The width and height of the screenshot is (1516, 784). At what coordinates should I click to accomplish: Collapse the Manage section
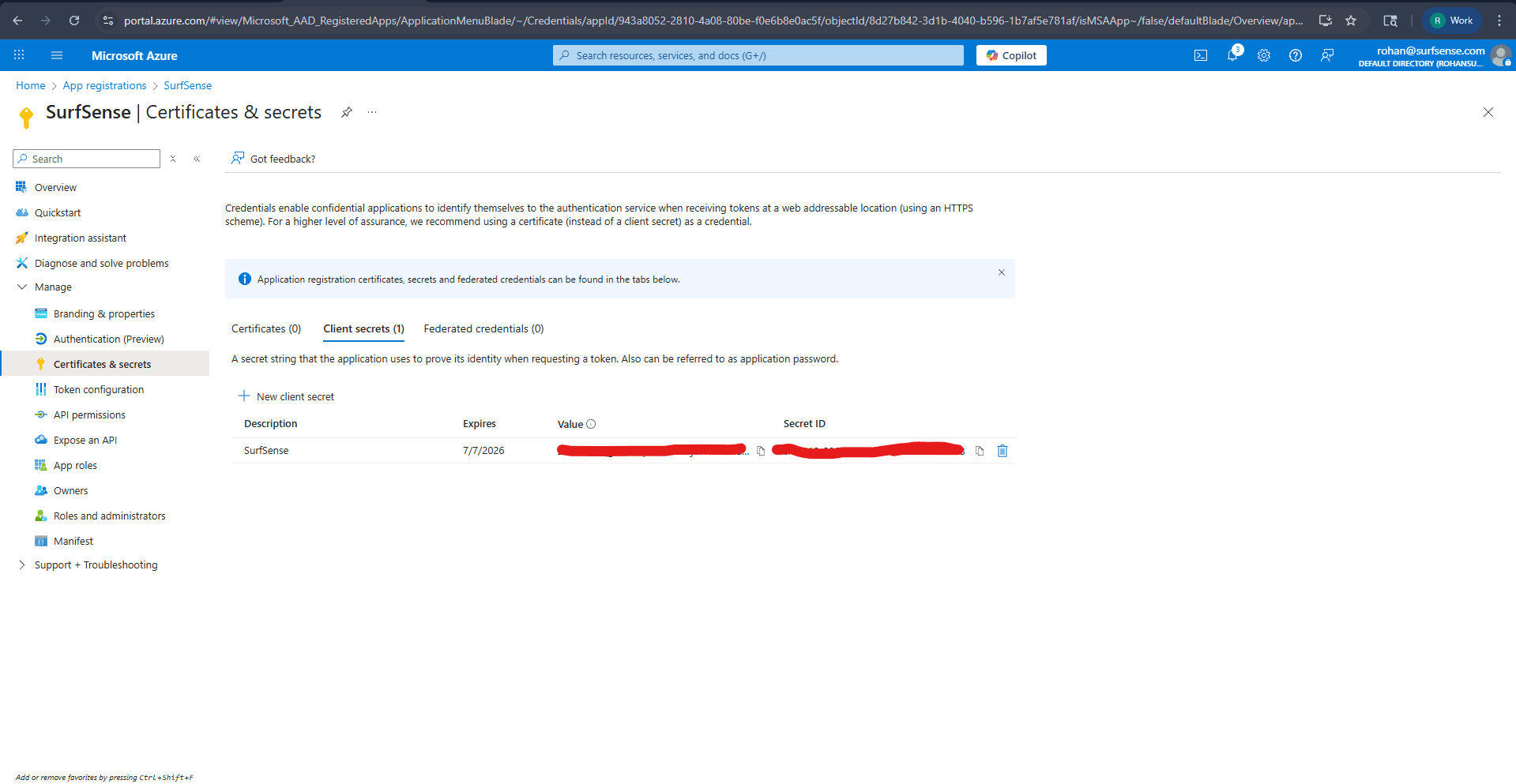[22, 287]
